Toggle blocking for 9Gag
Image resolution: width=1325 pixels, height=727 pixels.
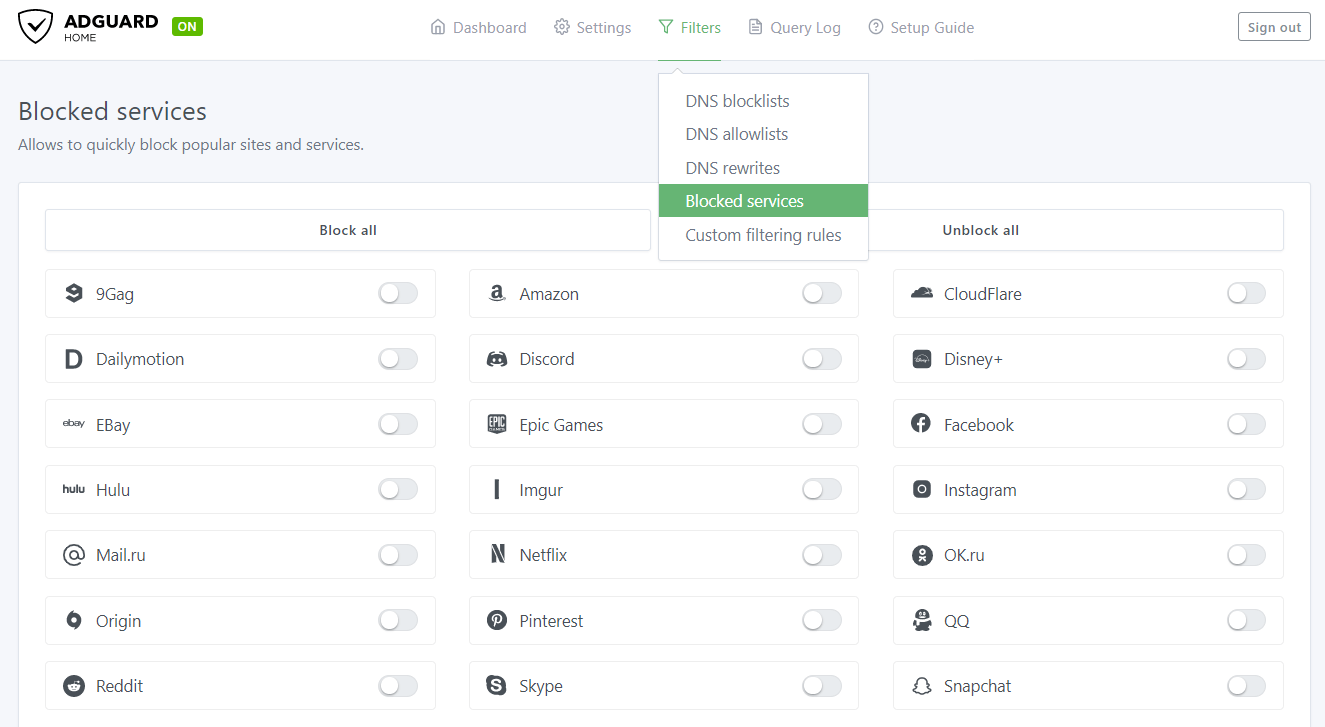click(x=398, y=293)
